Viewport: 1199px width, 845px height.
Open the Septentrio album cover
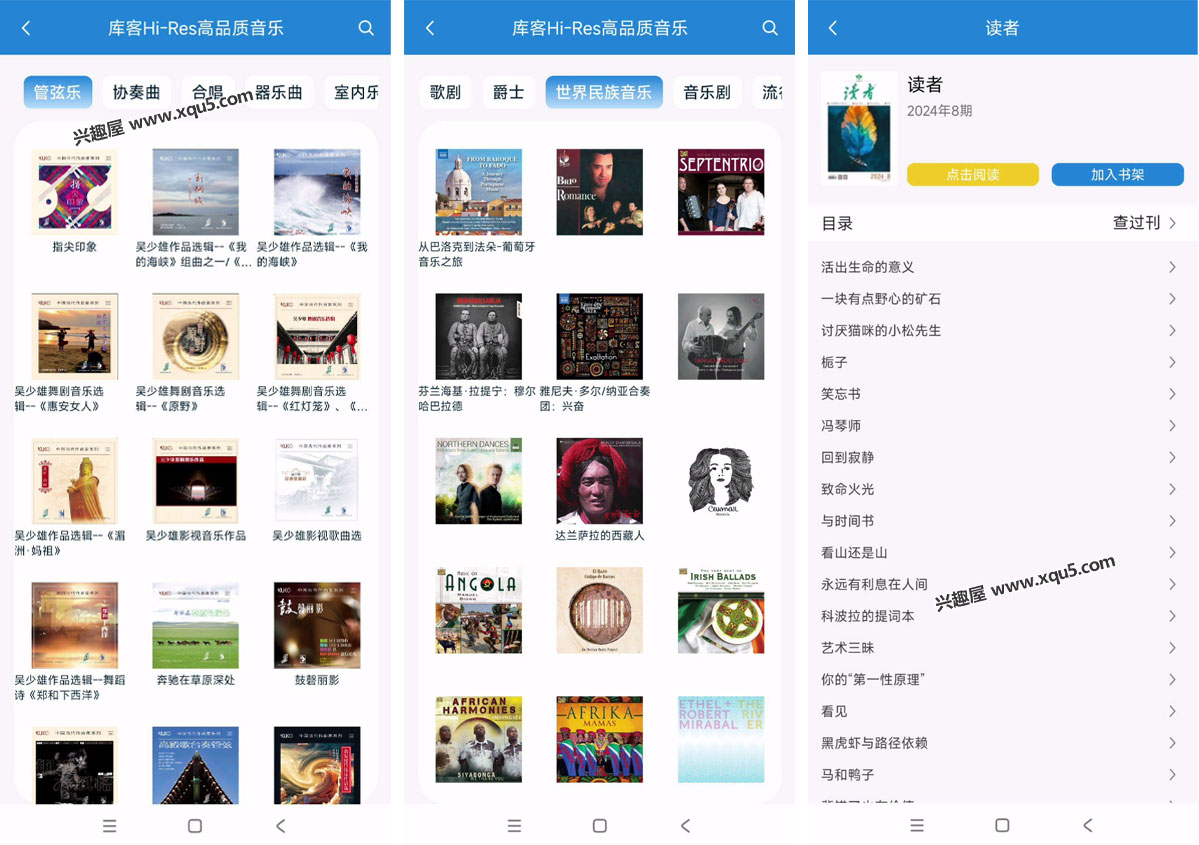point(721,191)
